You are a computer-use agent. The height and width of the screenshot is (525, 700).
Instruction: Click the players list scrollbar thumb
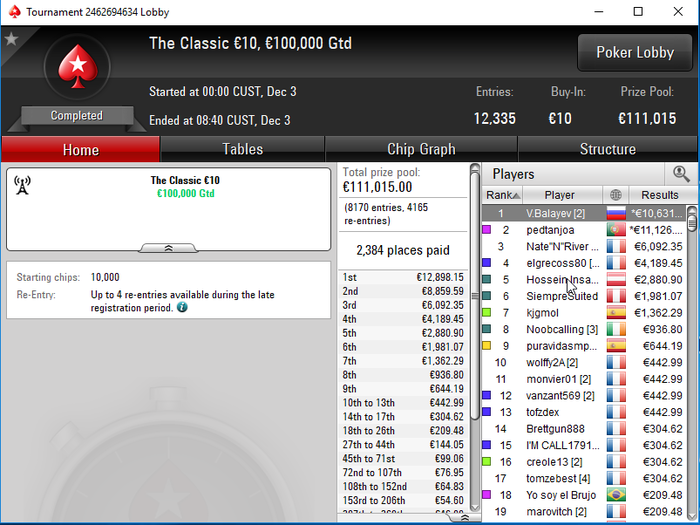[692, 220]
